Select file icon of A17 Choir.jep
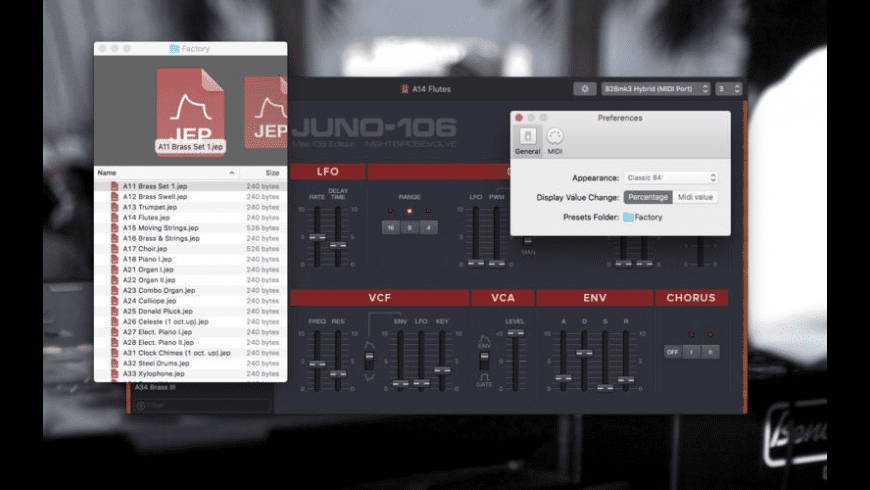870x490 pixels. (115, 249)
